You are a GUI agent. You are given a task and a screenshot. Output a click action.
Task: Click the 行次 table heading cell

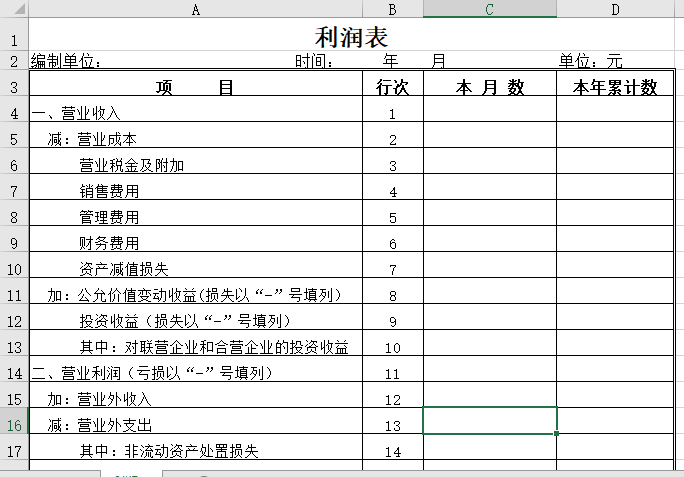click(392, 88)
